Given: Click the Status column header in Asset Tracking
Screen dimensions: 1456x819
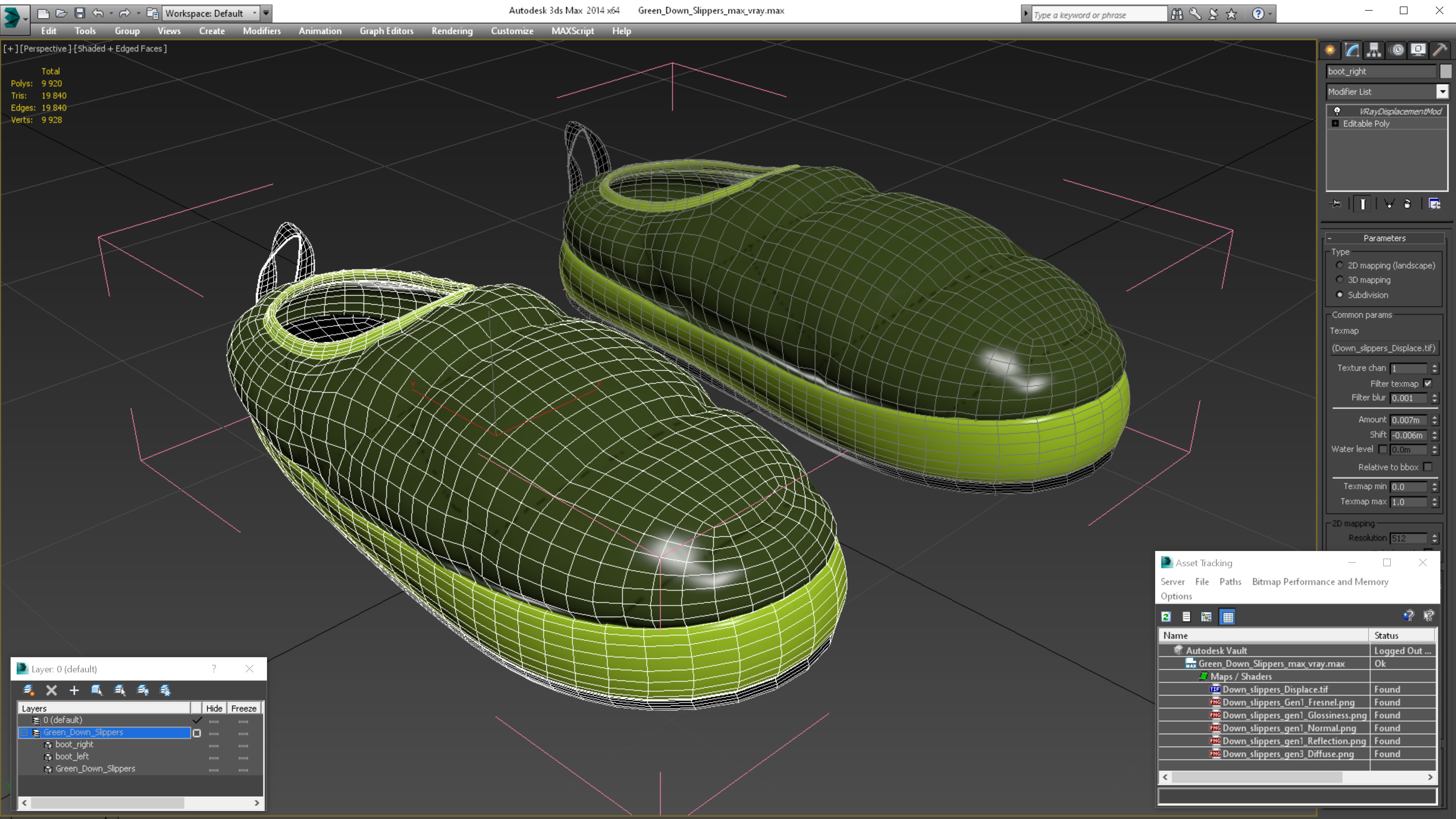Looking at the screenshot, I should tap(1402, 635).
